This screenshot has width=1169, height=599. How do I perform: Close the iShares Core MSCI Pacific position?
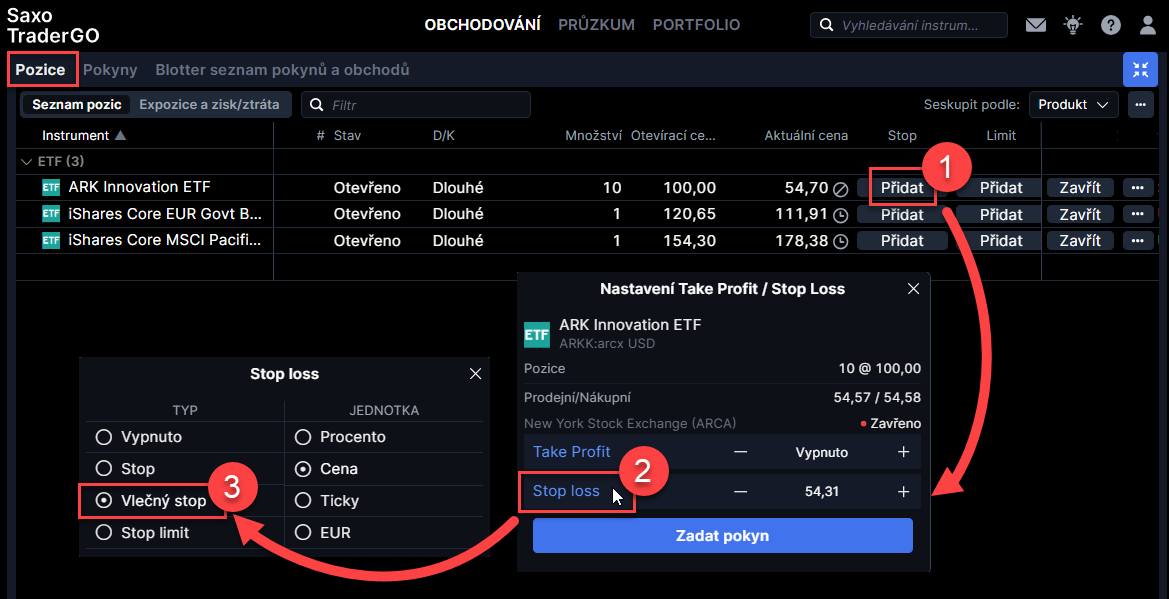1080,241
